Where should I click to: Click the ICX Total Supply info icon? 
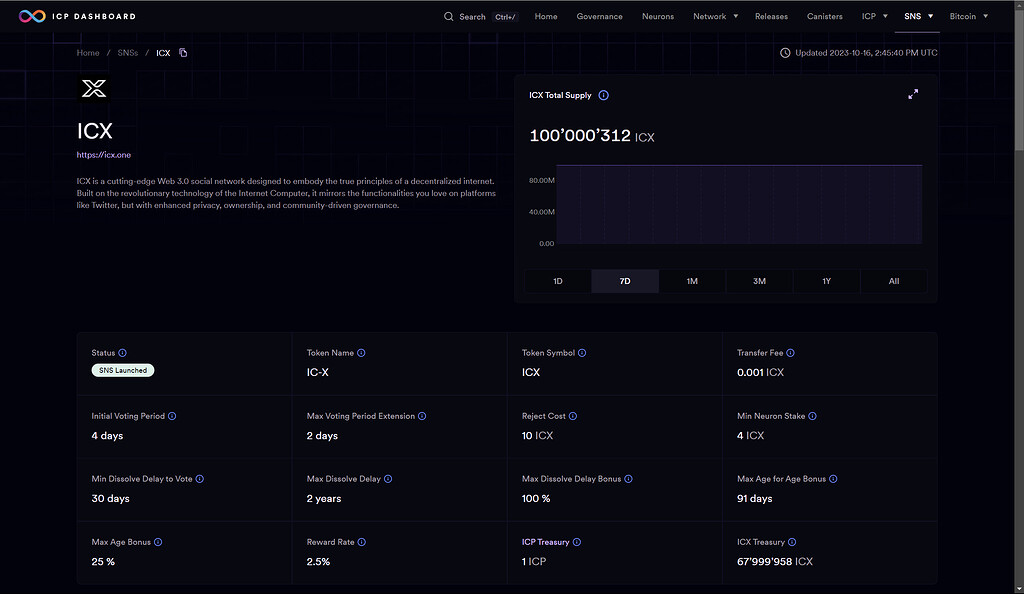[x=603, y=95]
